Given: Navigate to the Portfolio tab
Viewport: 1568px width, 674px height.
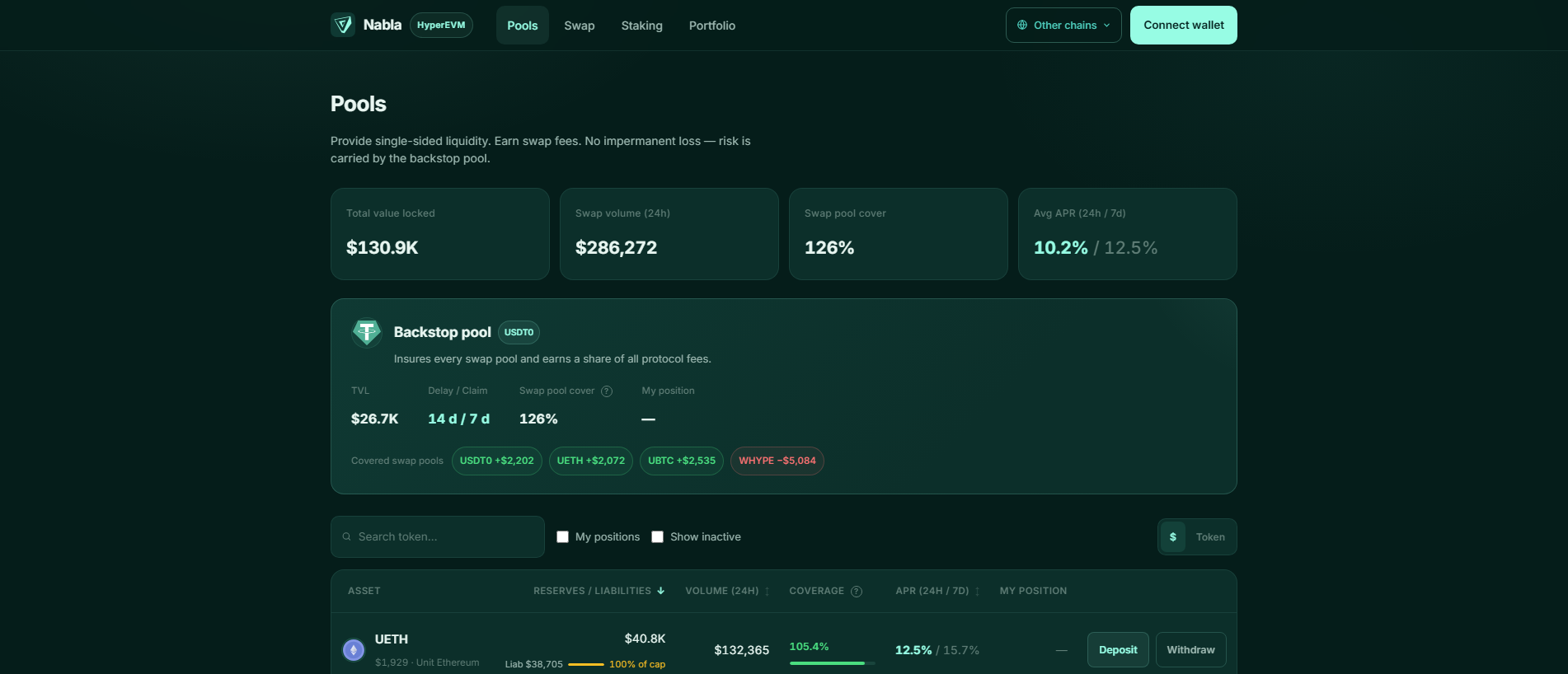Looking at the screenshot, I should coord(712,26).
